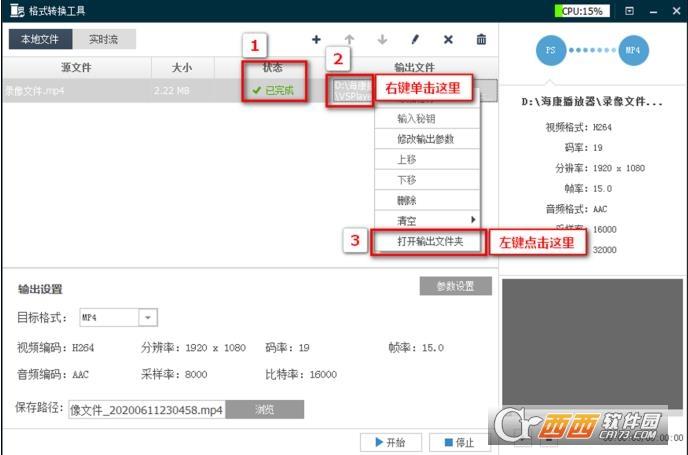Select 输入秘钥 in context menu
Viewport: 688px width, 455px height.
427,118
